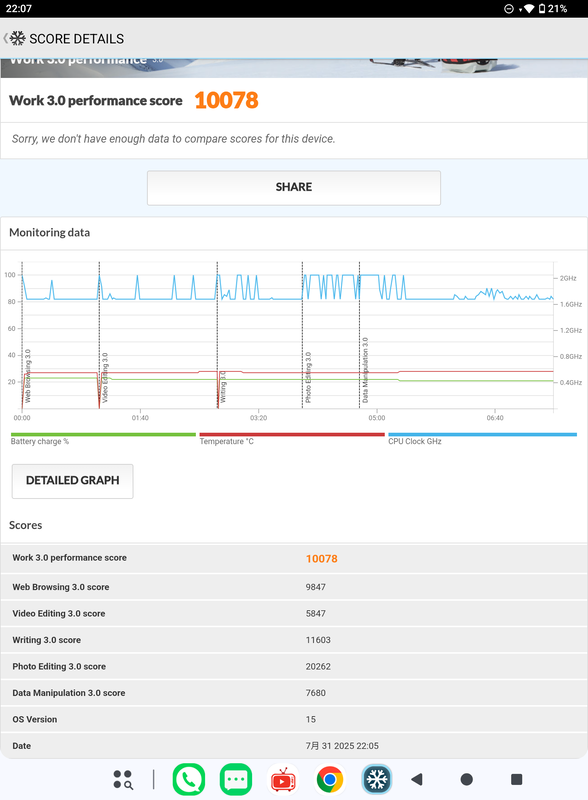Viewport: 588px width, 800px height.
Task: Tap the Android home circle button
Action: click(467, 779)
